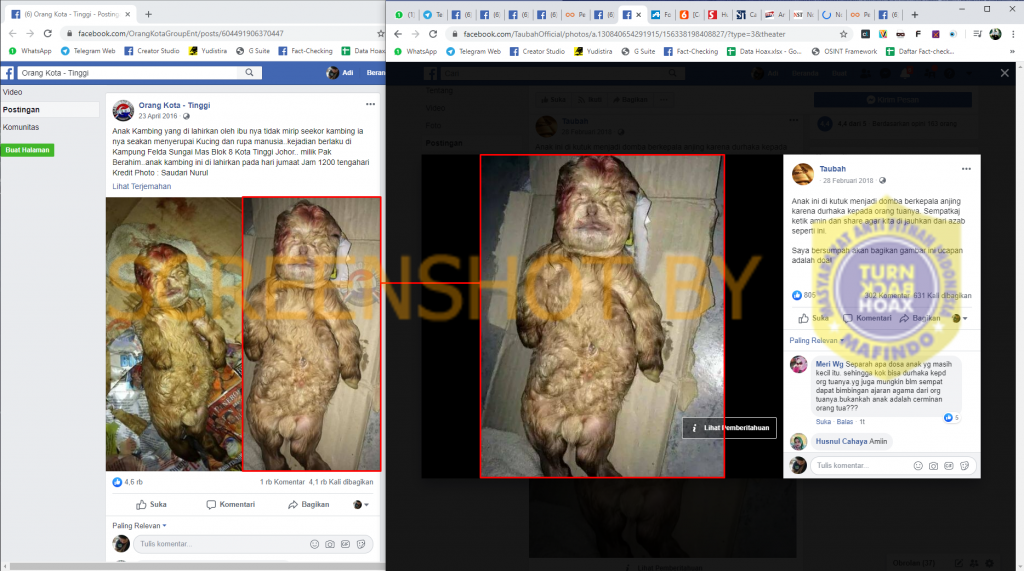Open G Suite bookmark in right window
Image resolution: width=1024 pixels, height=571 pixels.
tap(638, 51)
